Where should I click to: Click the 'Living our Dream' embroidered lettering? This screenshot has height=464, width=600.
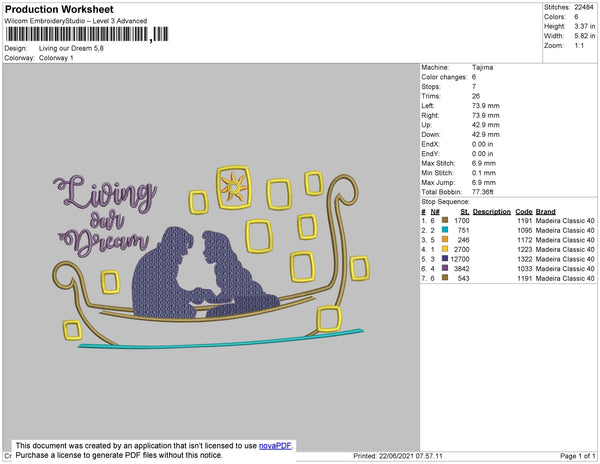click(105, 215)
